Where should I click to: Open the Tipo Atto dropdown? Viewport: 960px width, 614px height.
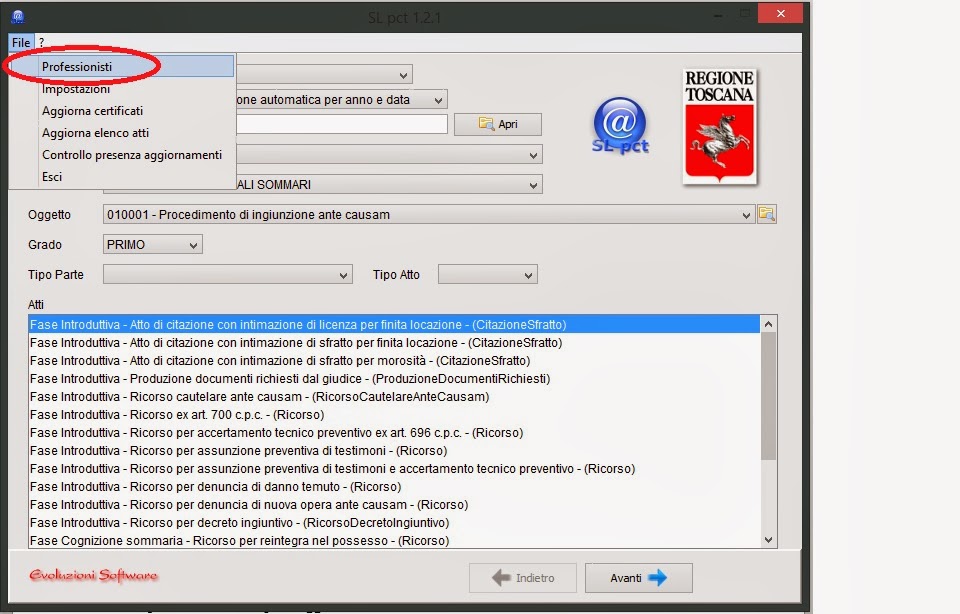(x=528, y=275)
